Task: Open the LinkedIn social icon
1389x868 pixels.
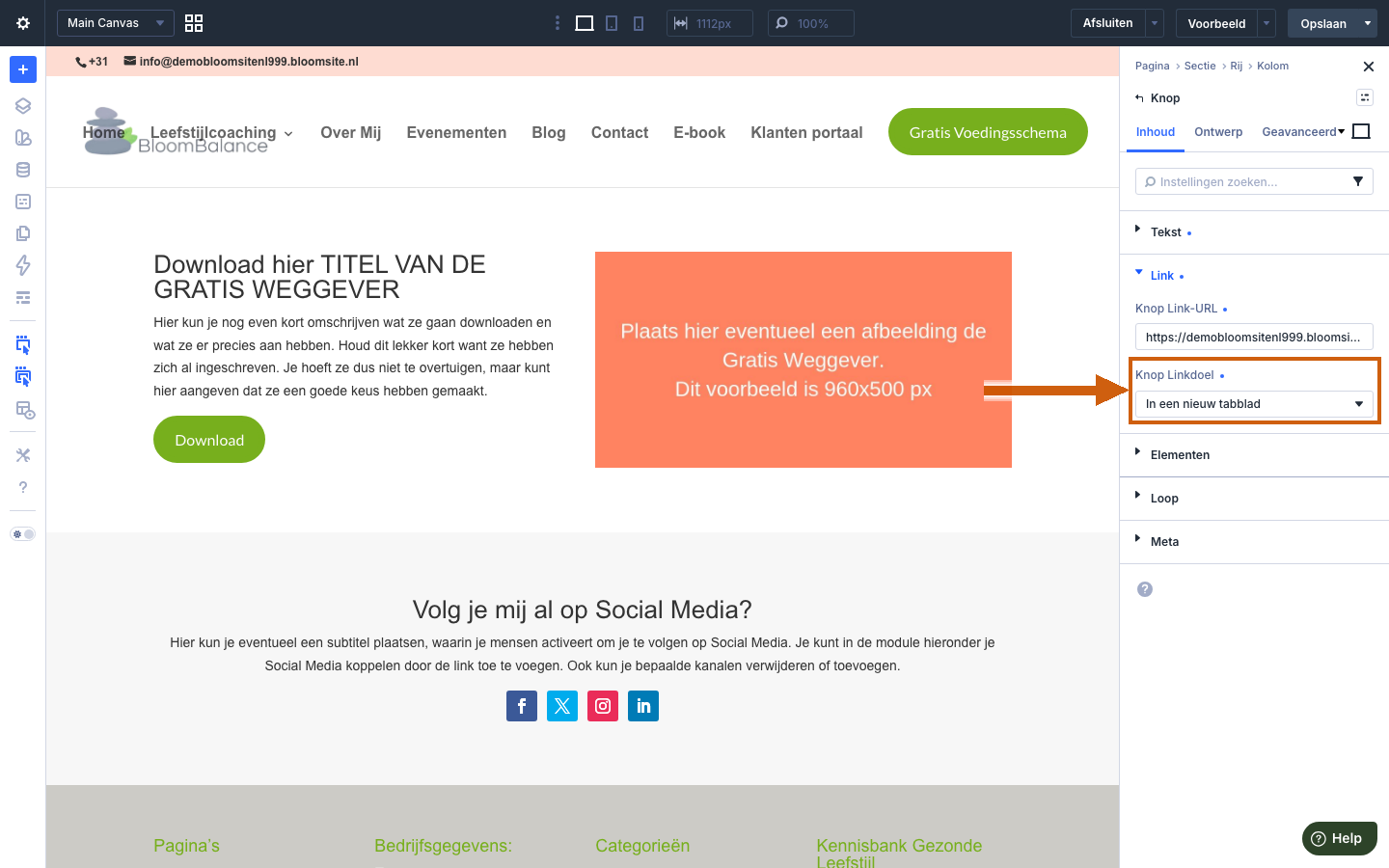Action: point(643,706)
